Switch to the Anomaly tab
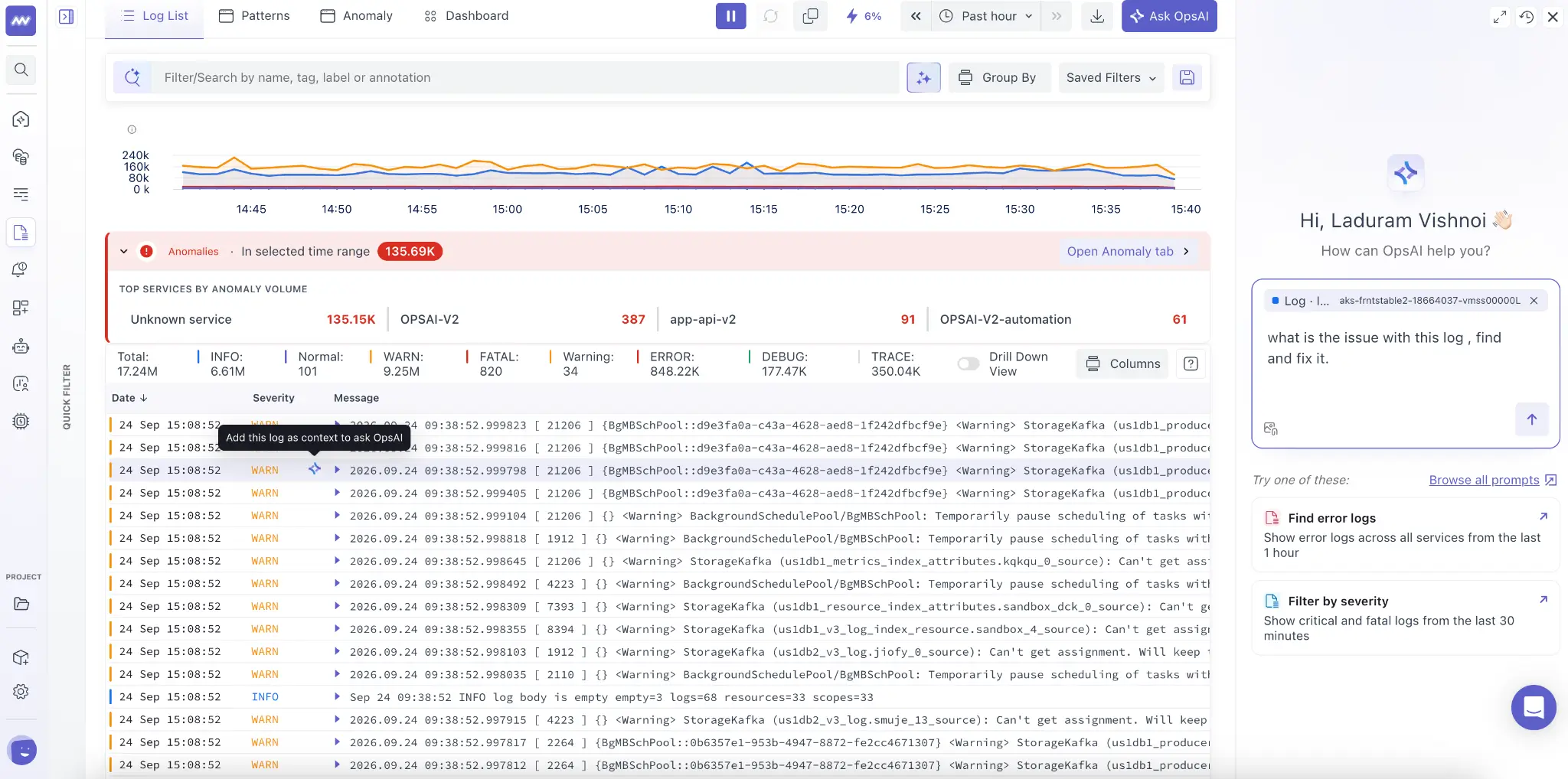Screen dimensions: 1568x779 356,16
